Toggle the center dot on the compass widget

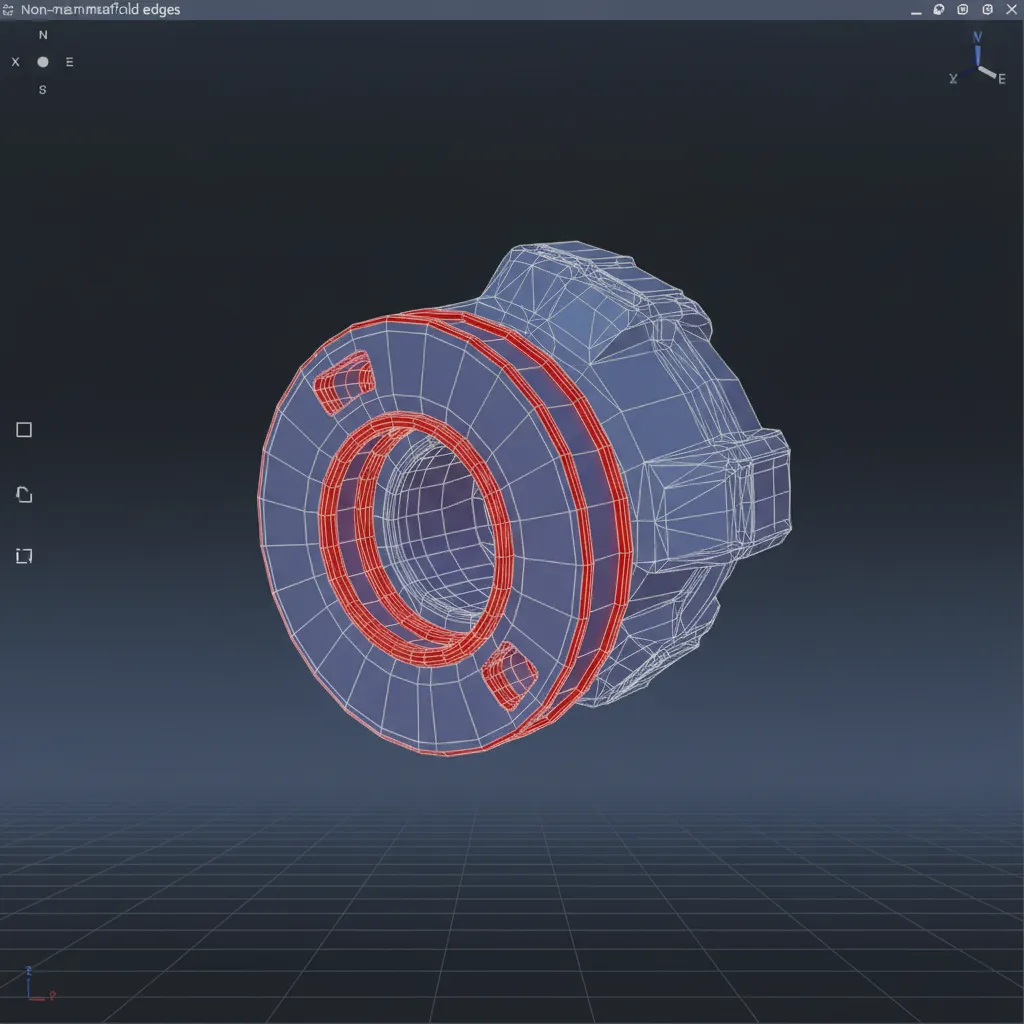42,61
